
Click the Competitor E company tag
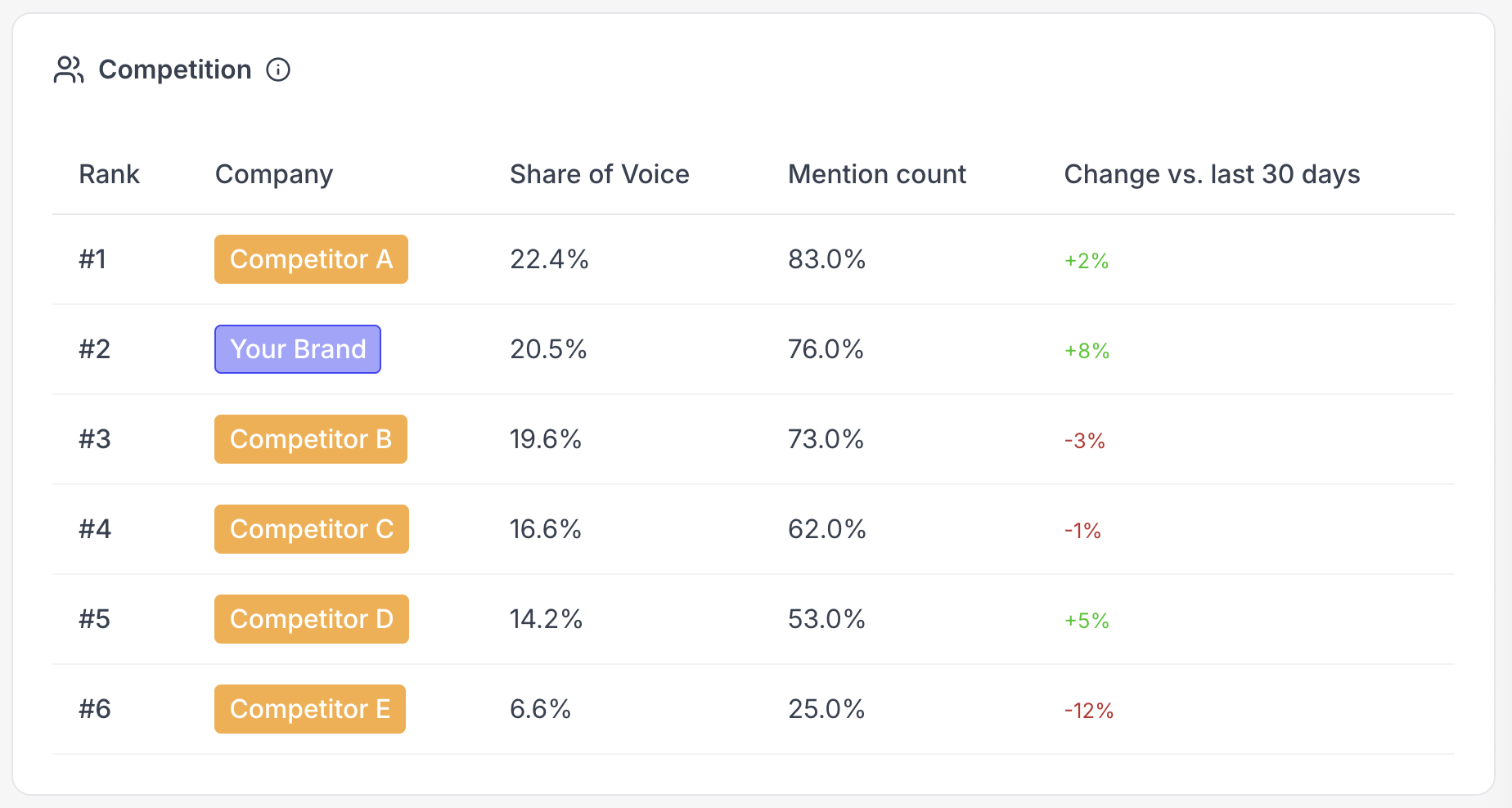point(310,709)
